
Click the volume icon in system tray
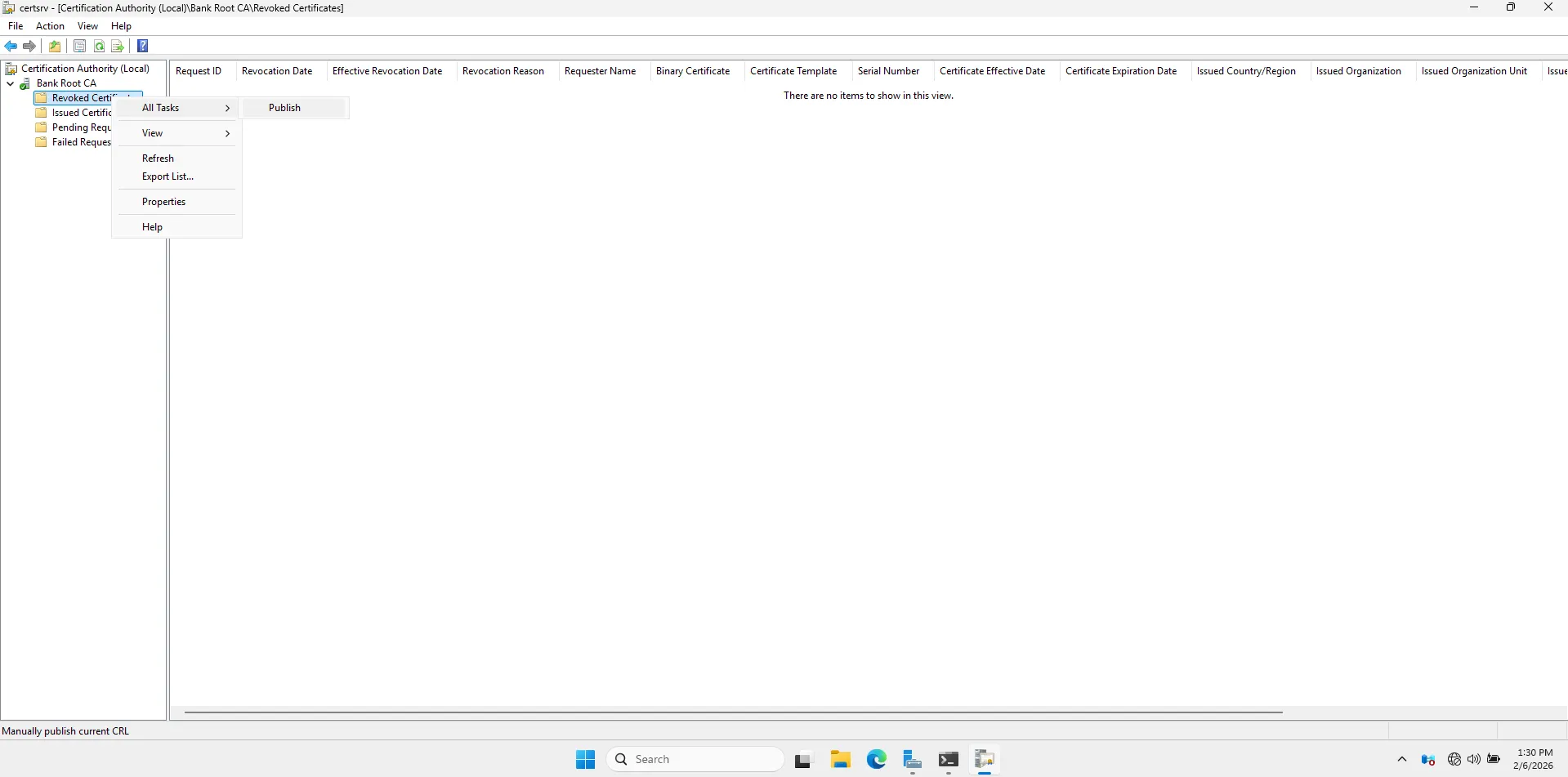1472,759
